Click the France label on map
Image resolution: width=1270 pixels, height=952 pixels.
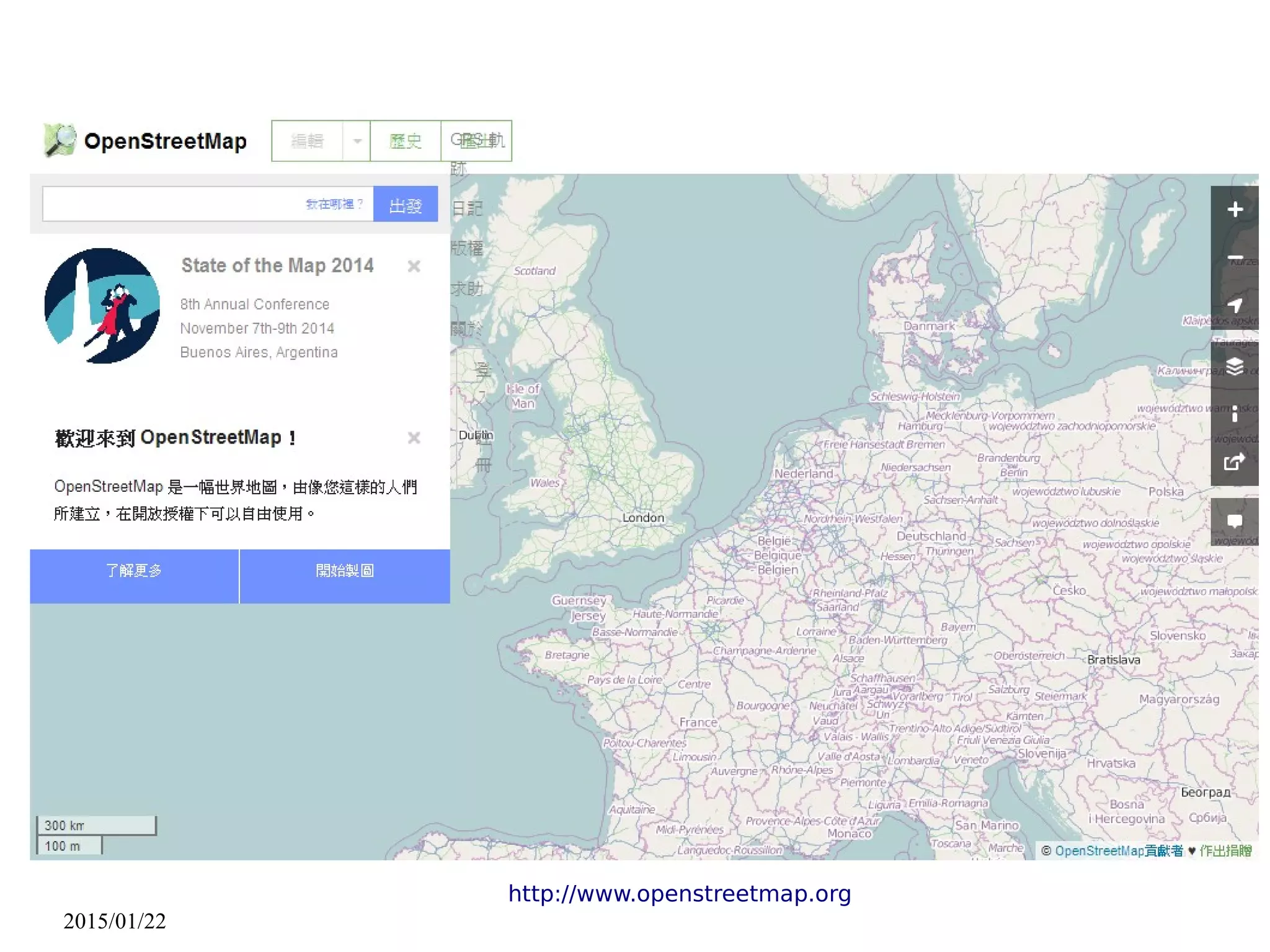(698, 722)
